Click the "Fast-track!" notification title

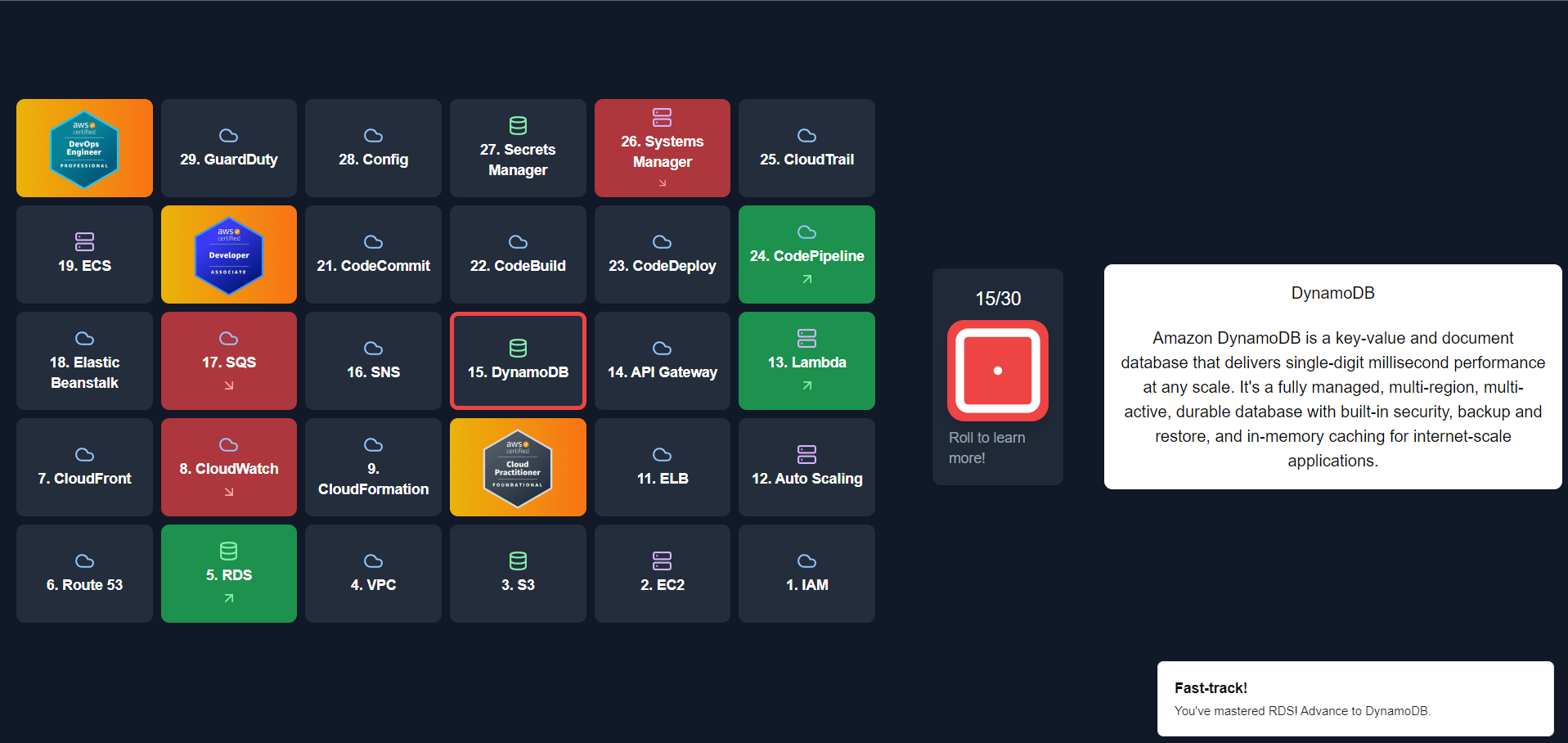pos(1211,688)
